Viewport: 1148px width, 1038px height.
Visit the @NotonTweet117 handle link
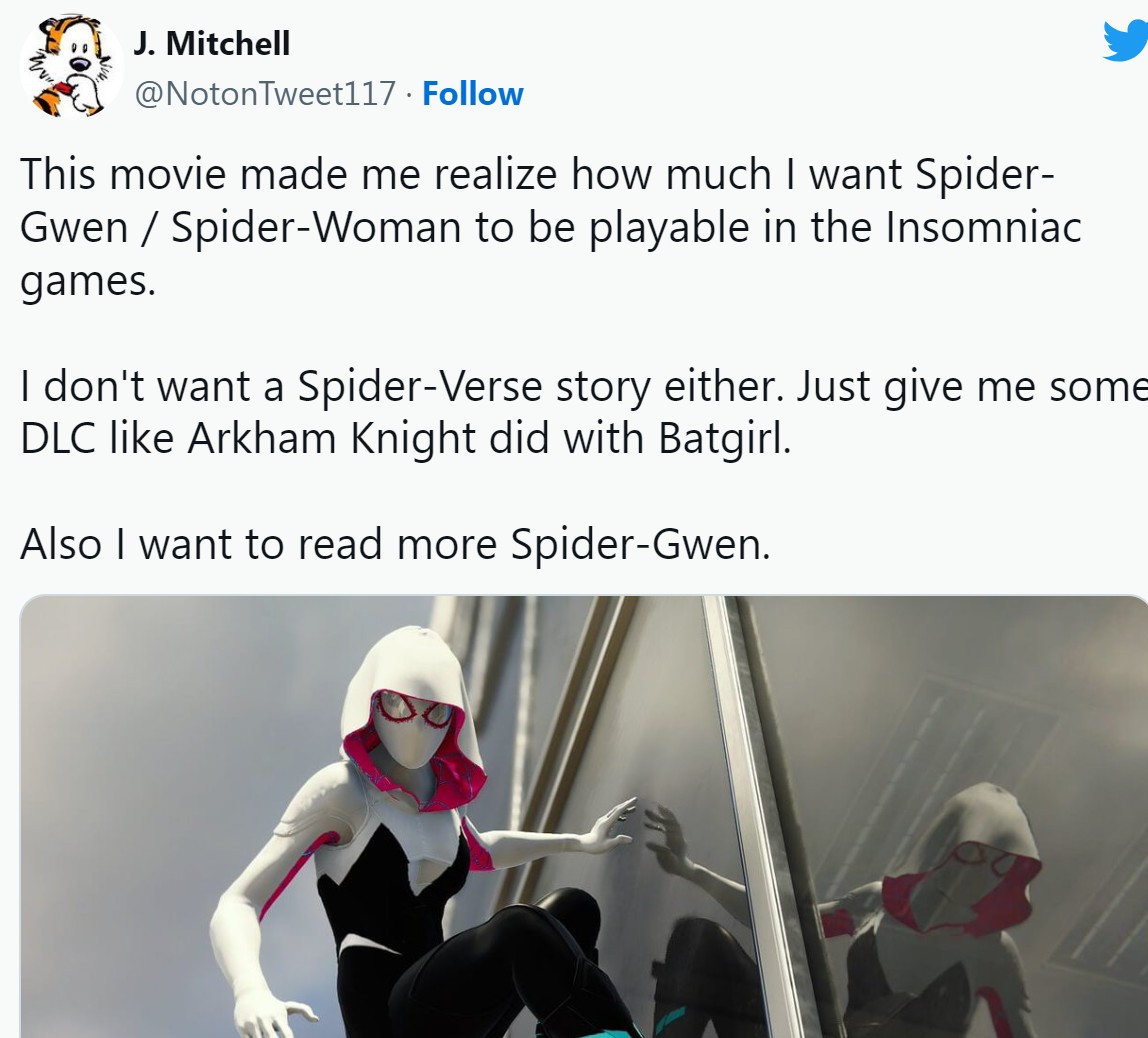pyautogui.click(x=265, y=94)
